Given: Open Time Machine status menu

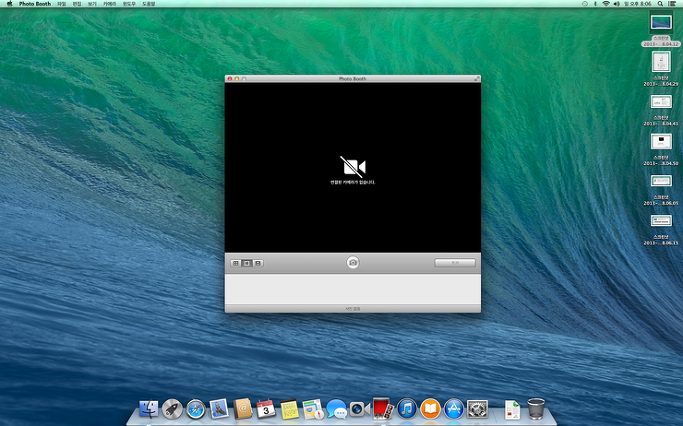Looking at the screenshot, I should (x=585, y=3).
